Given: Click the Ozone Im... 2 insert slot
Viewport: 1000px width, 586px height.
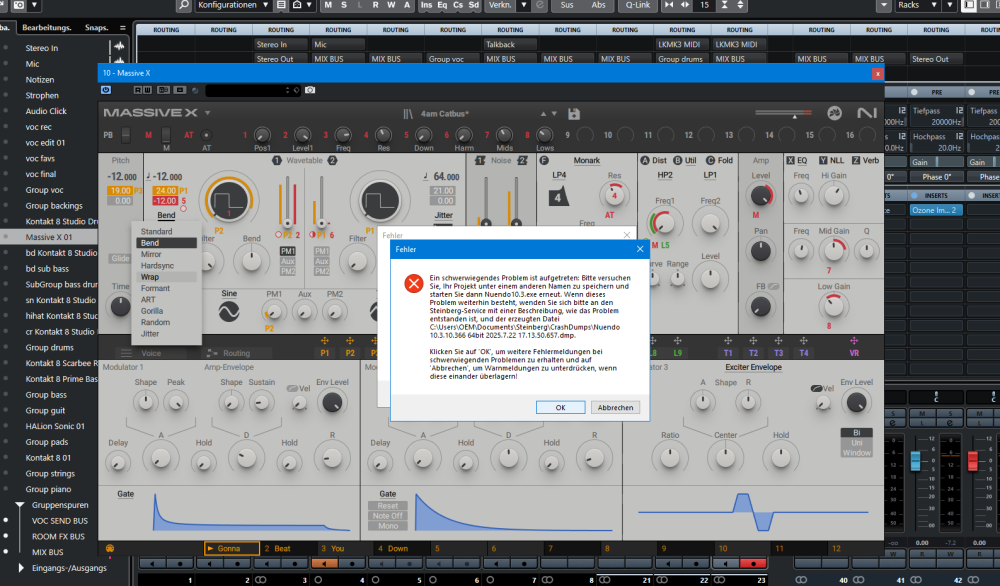Looking at the screenshot, I should tap(936, 210).
